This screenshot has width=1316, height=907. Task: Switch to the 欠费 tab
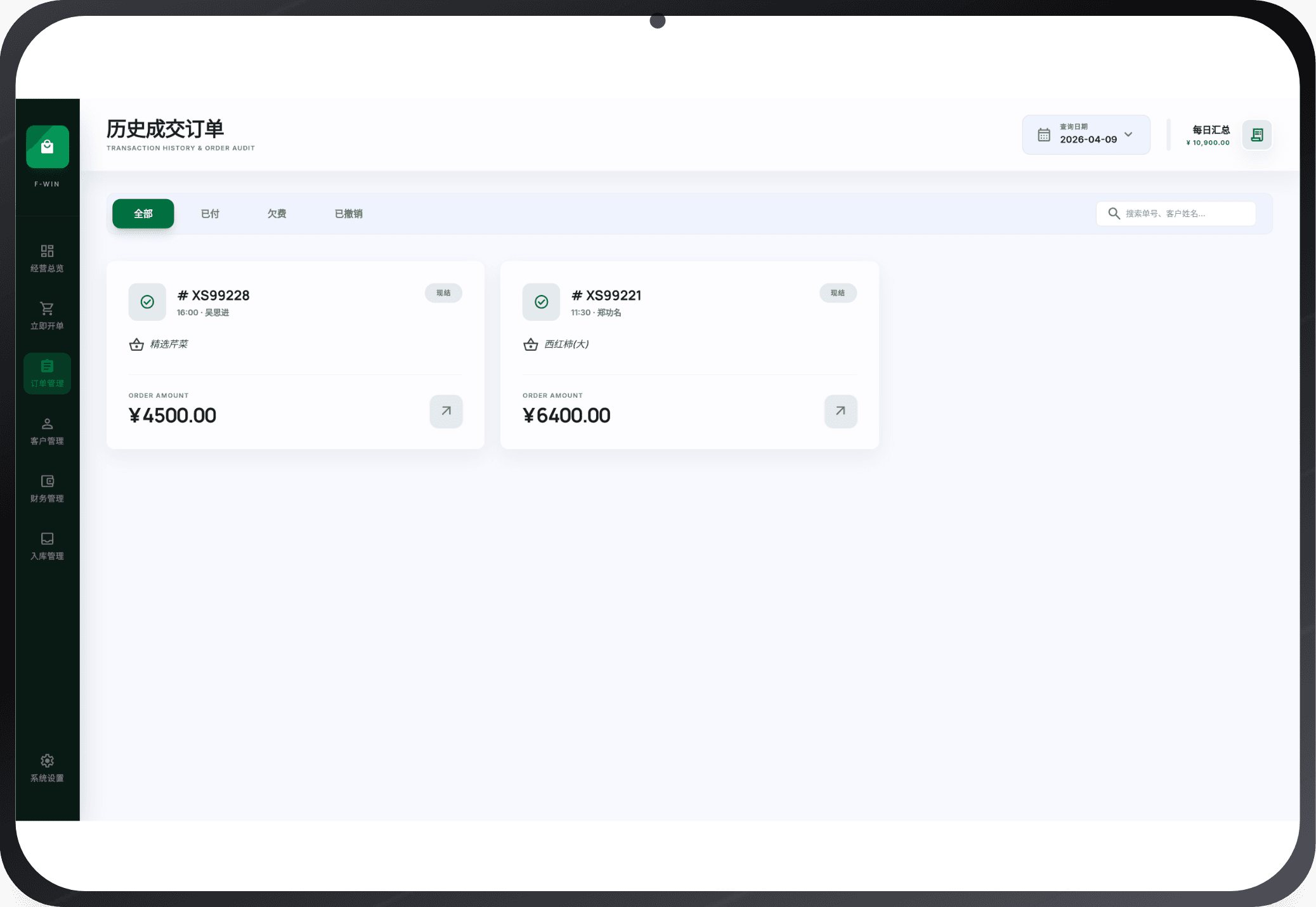click(277, 214)
